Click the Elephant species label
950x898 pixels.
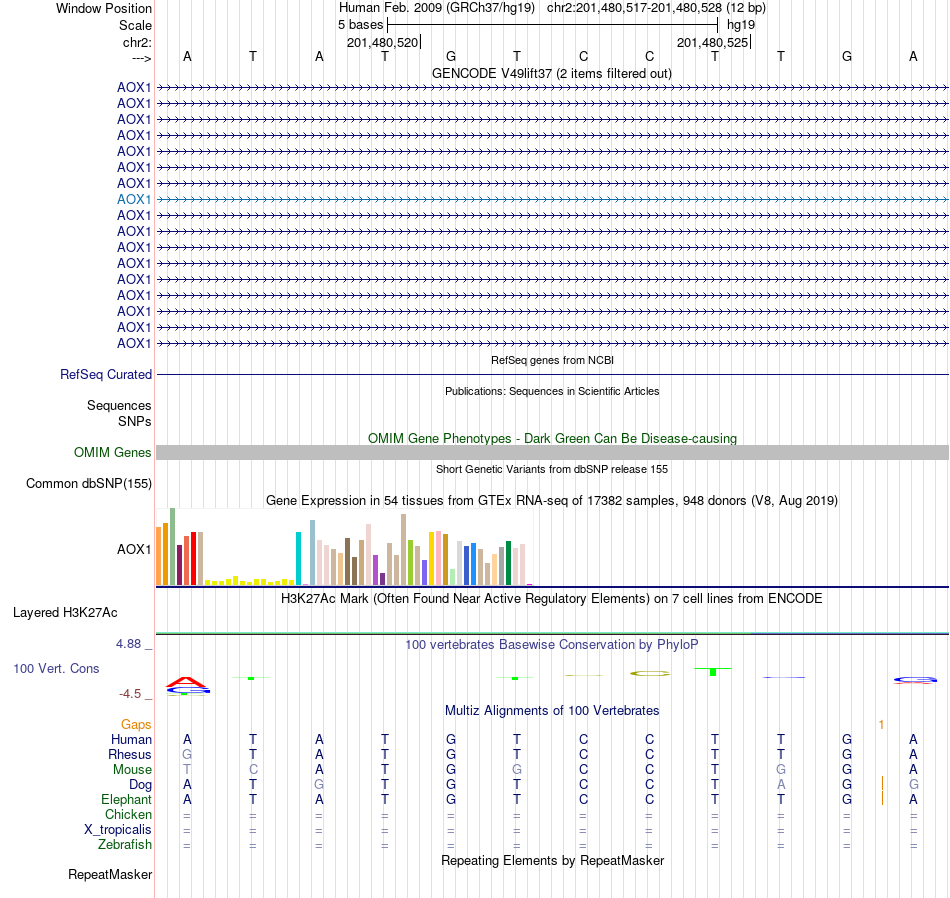tap(126, 800)
